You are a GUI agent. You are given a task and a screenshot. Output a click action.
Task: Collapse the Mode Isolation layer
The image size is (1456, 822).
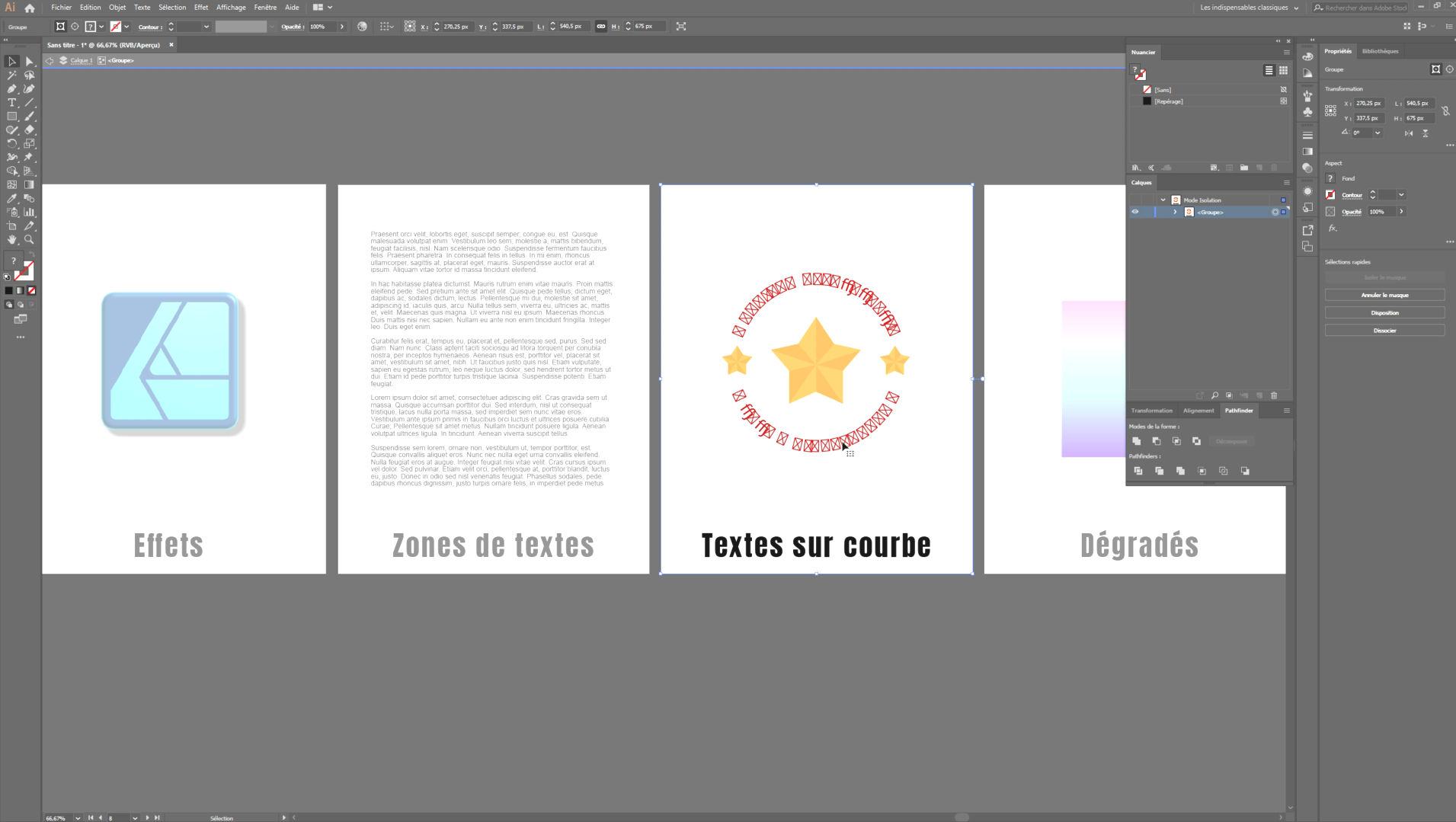click(x=1163, y=200)
